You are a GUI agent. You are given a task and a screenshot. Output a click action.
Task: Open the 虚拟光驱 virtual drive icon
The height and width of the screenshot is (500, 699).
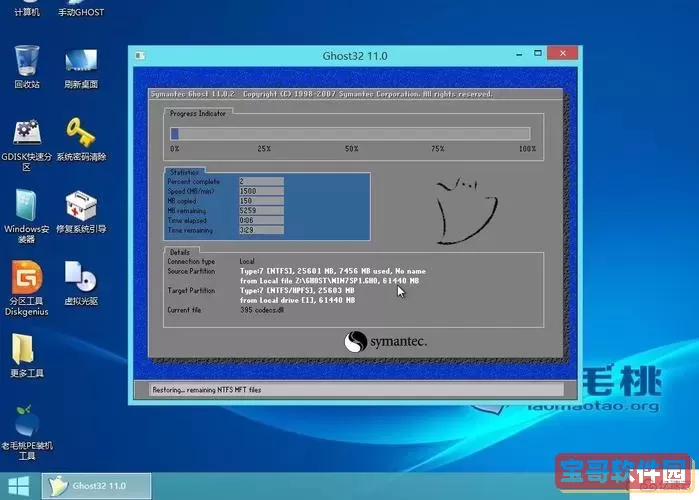(x=81, y=283)
